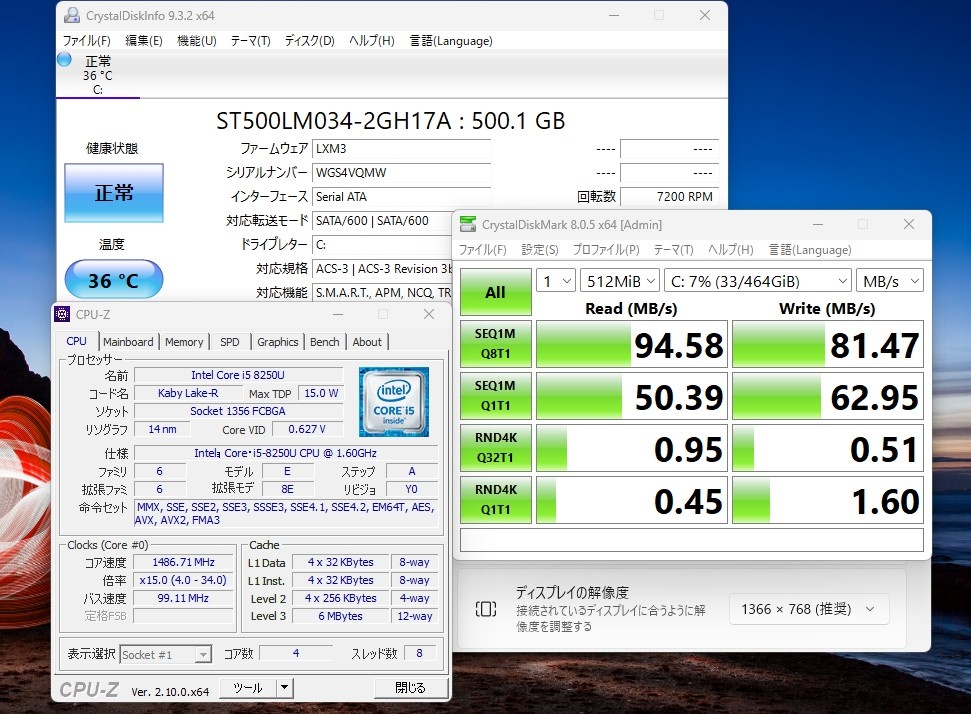Open ディスク(D) menu in CrystalDiskInfo
This screenshot has width=971, height=714.
(309, 41)
